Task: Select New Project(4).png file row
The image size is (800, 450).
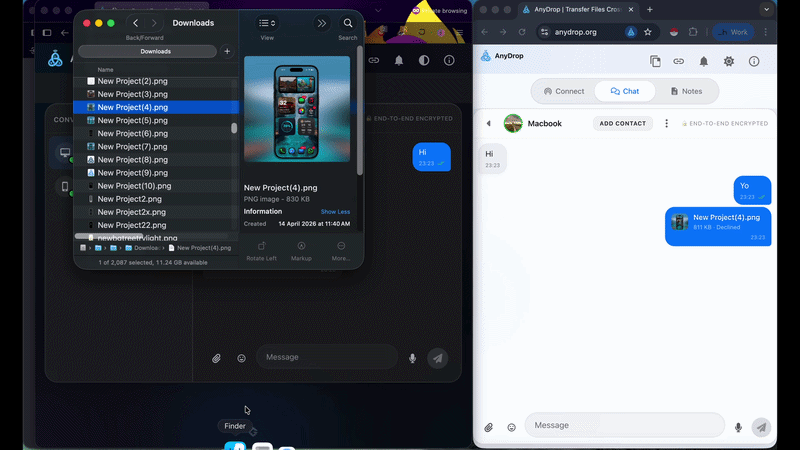Action: point(156,107)
